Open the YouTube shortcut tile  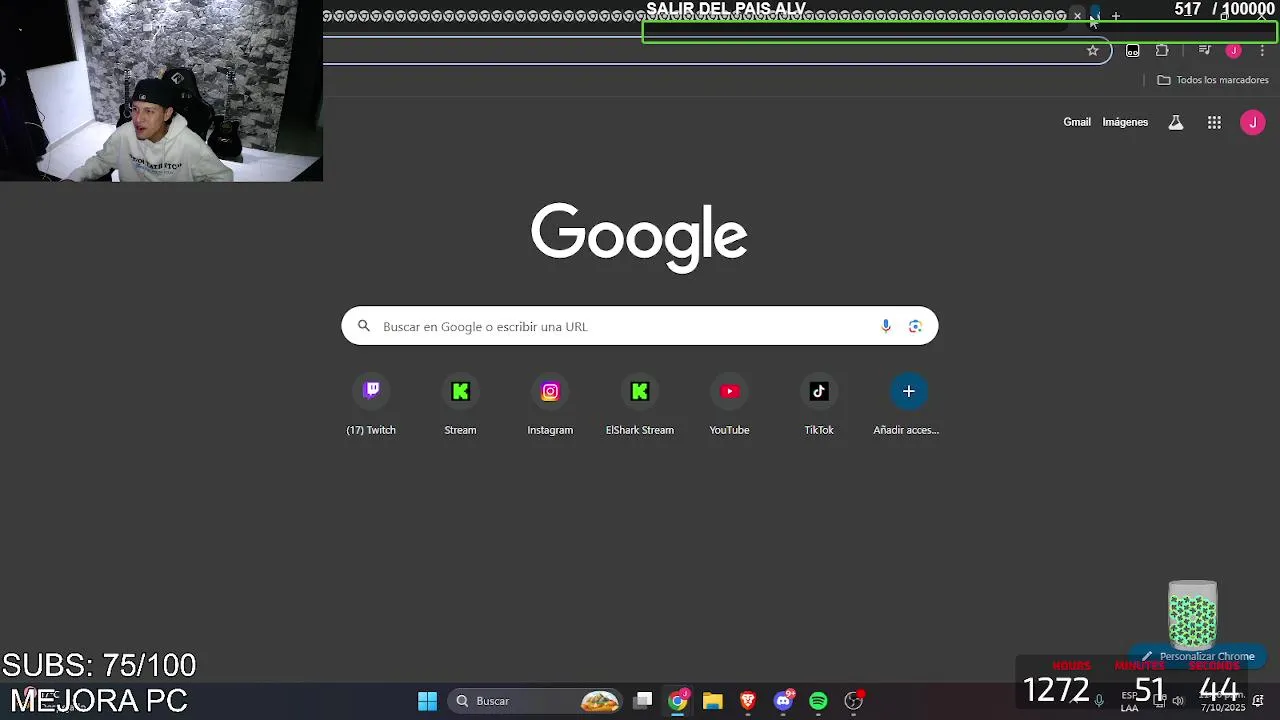[x=729, y=404]
